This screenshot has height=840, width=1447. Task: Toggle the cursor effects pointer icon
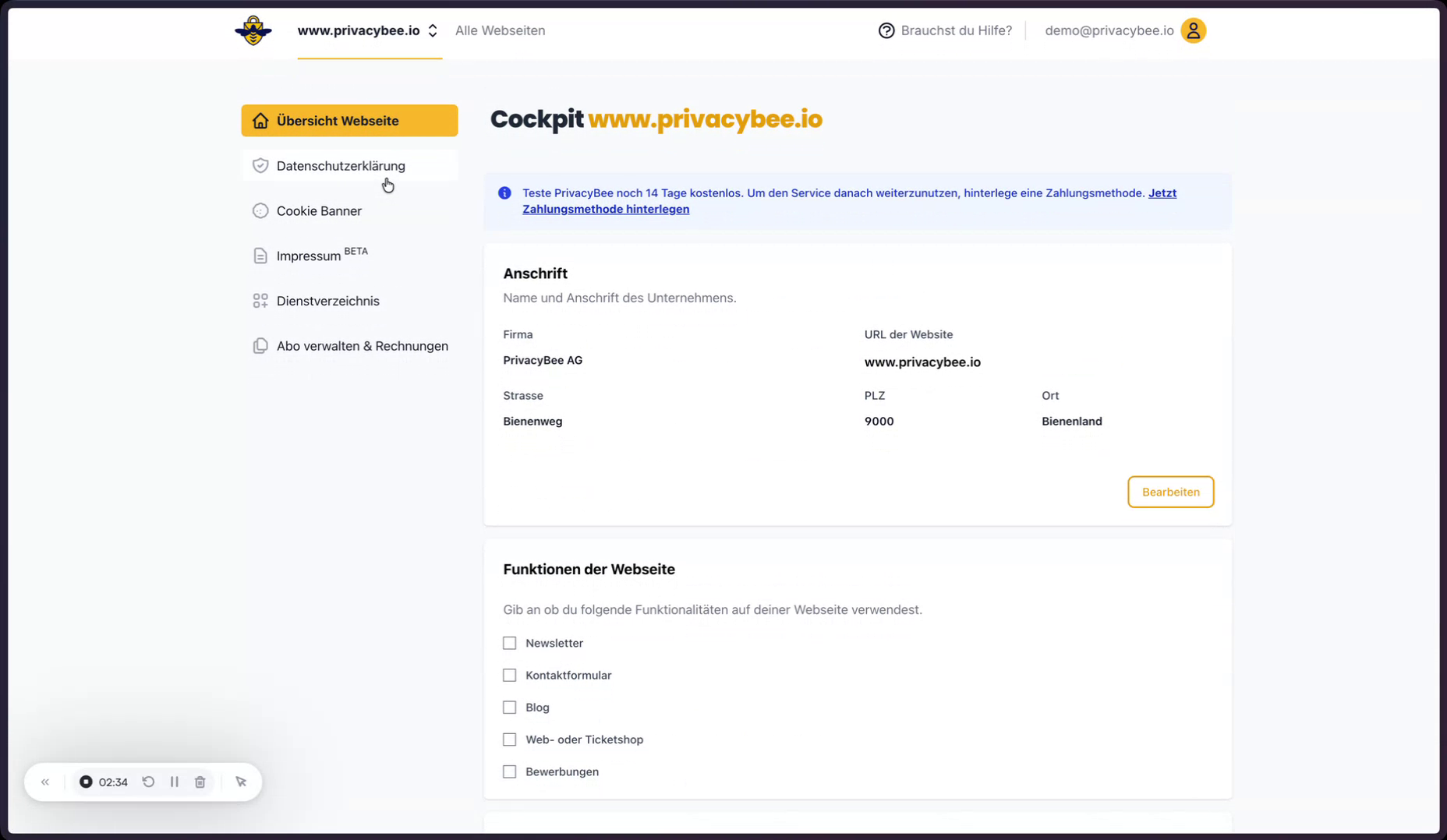tap(241, 782)
